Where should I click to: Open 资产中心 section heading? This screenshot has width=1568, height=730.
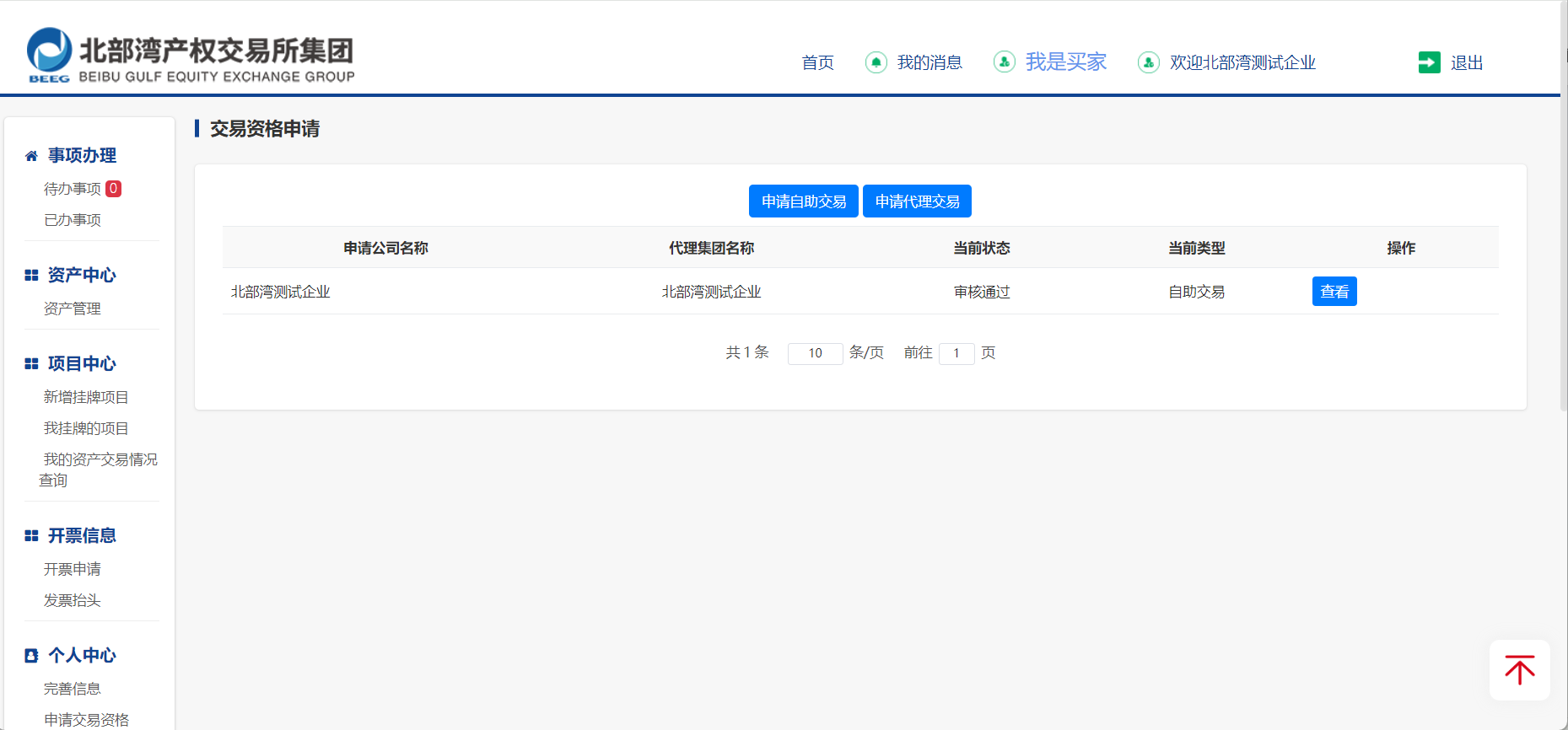tap(82, 276)
